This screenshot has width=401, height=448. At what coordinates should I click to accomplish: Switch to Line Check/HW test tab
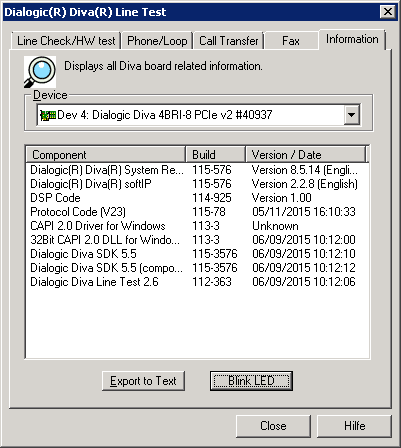pyautogui.click(x=66, y=41)
